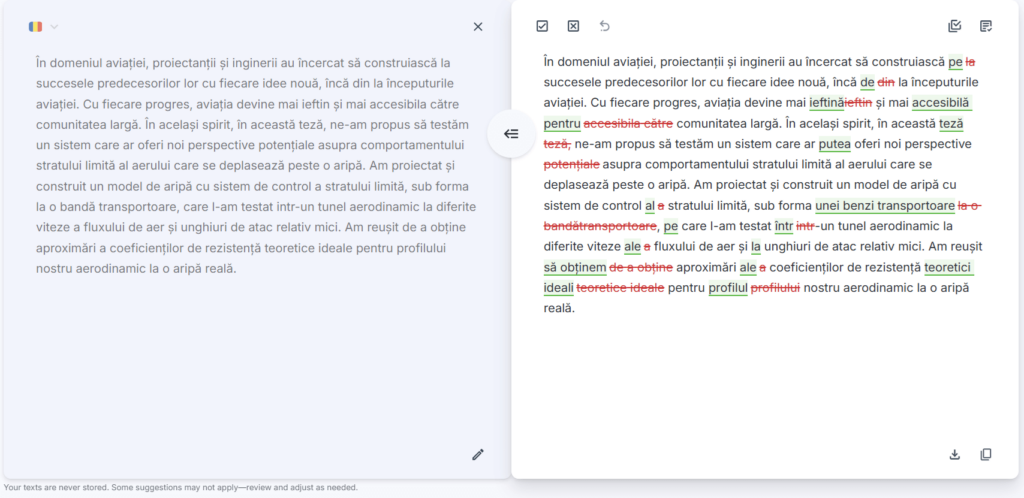Reject all suggestions with the X-box icon
Image resolution: width=1024 pixels, height=498 pixels.
click(573, 26)
